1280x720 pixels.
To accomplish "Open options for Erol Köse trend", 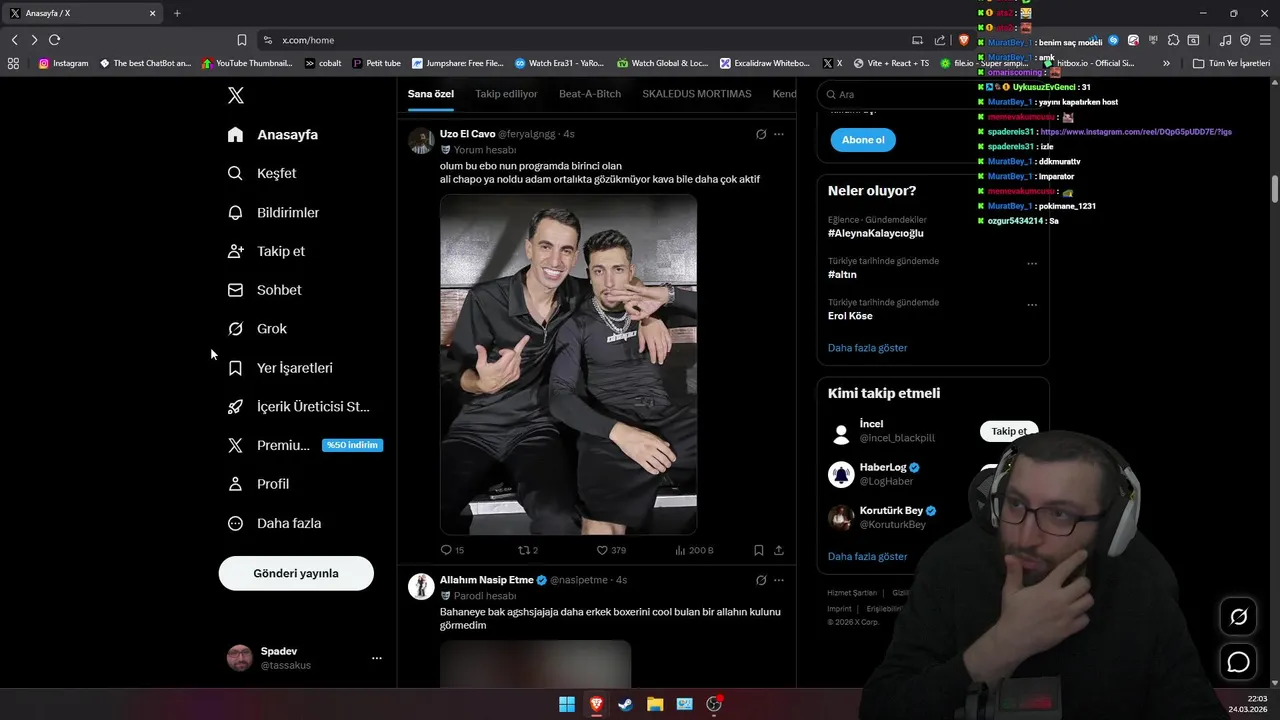I will click(x=1032, y=305).
